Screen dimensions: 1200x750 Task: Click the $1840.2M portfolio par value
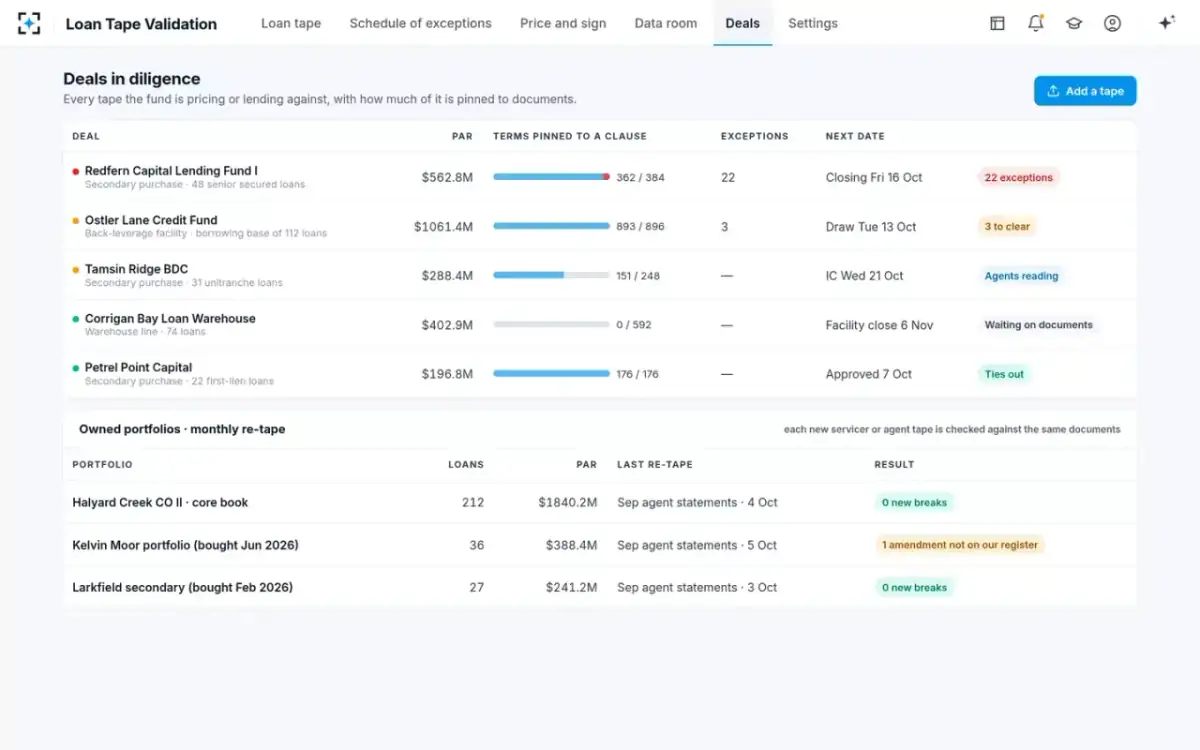click(x=567, y=502)
